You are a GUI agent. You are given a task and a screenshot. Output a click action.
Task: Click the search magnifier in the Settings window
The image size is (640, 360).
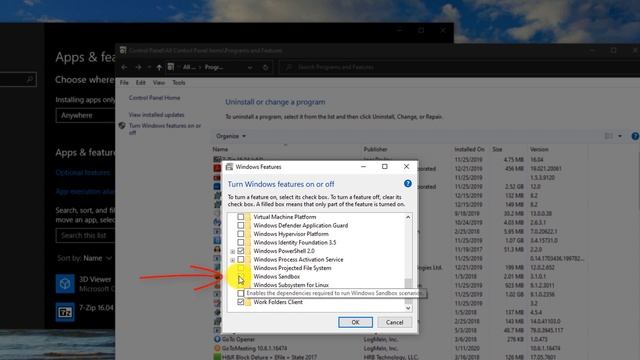(30, 79)
